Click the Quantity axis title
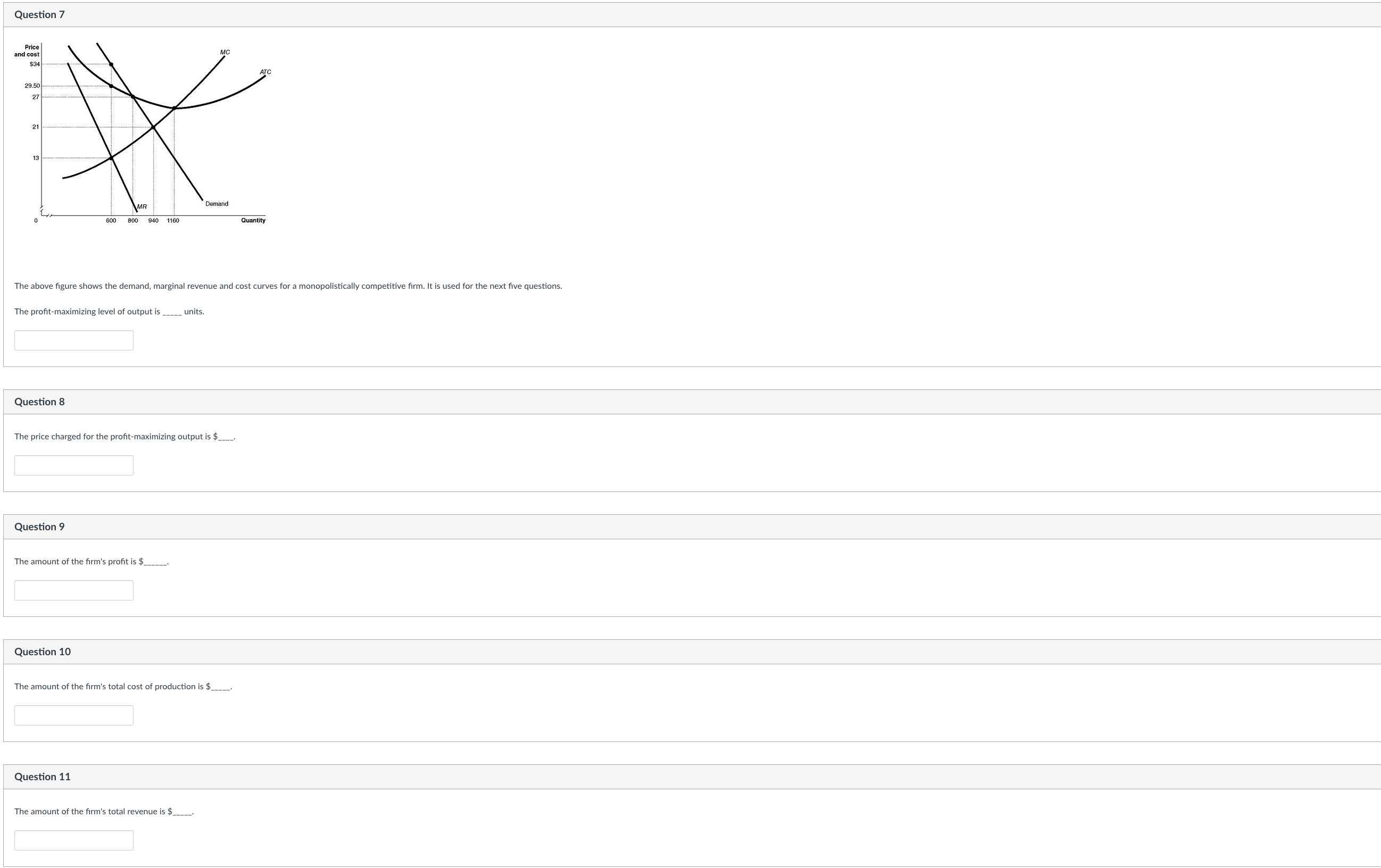The image size is (1381, 868). (x=253, y=221)
